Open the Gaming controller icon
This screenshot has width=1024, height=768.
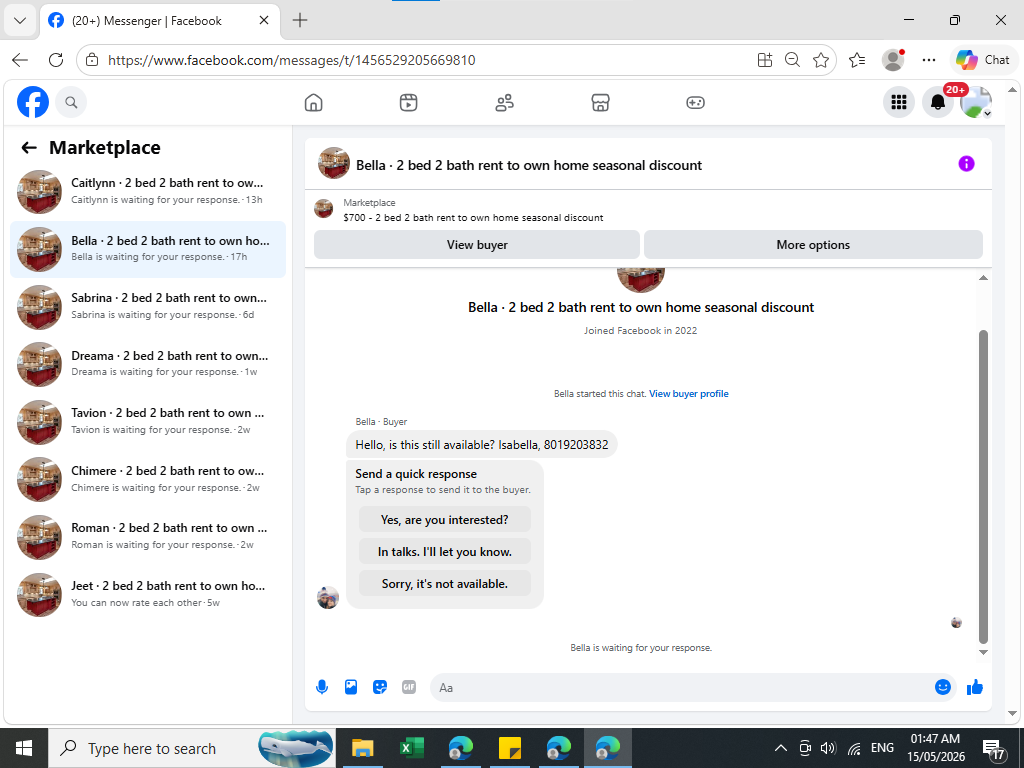click(x=696, y=103)
